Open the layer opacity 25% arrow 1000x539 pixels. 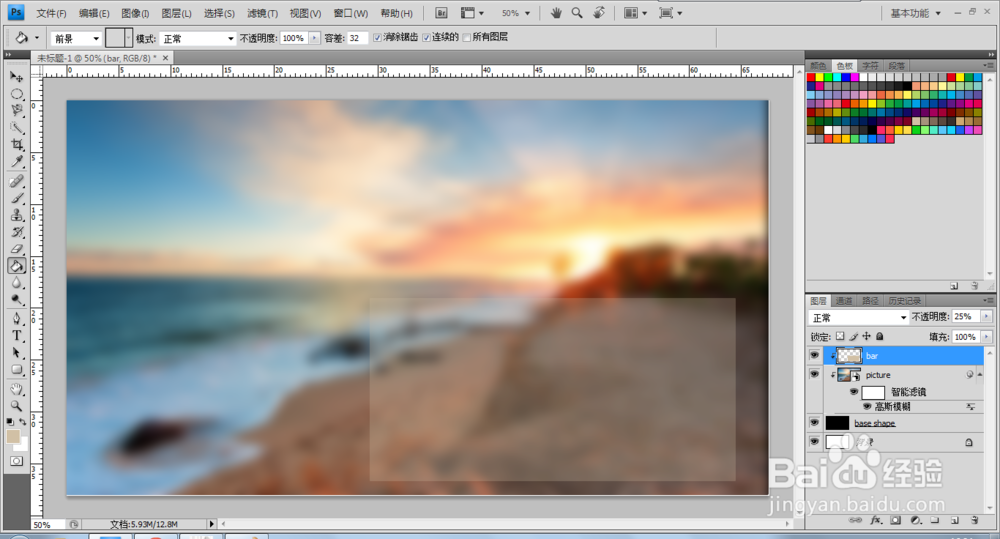tap(987, 316)
